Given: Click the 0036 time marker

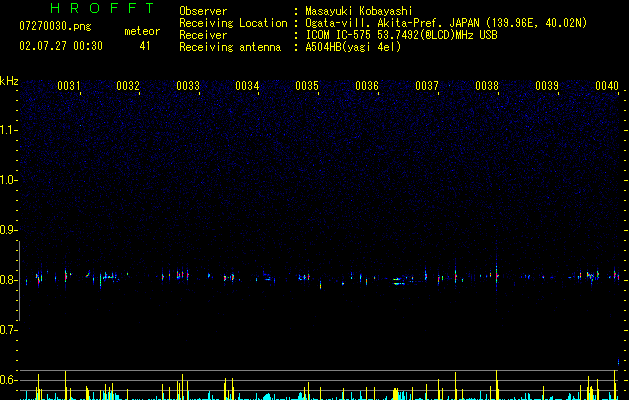Looking at the screenshot, I should (367, 86).
